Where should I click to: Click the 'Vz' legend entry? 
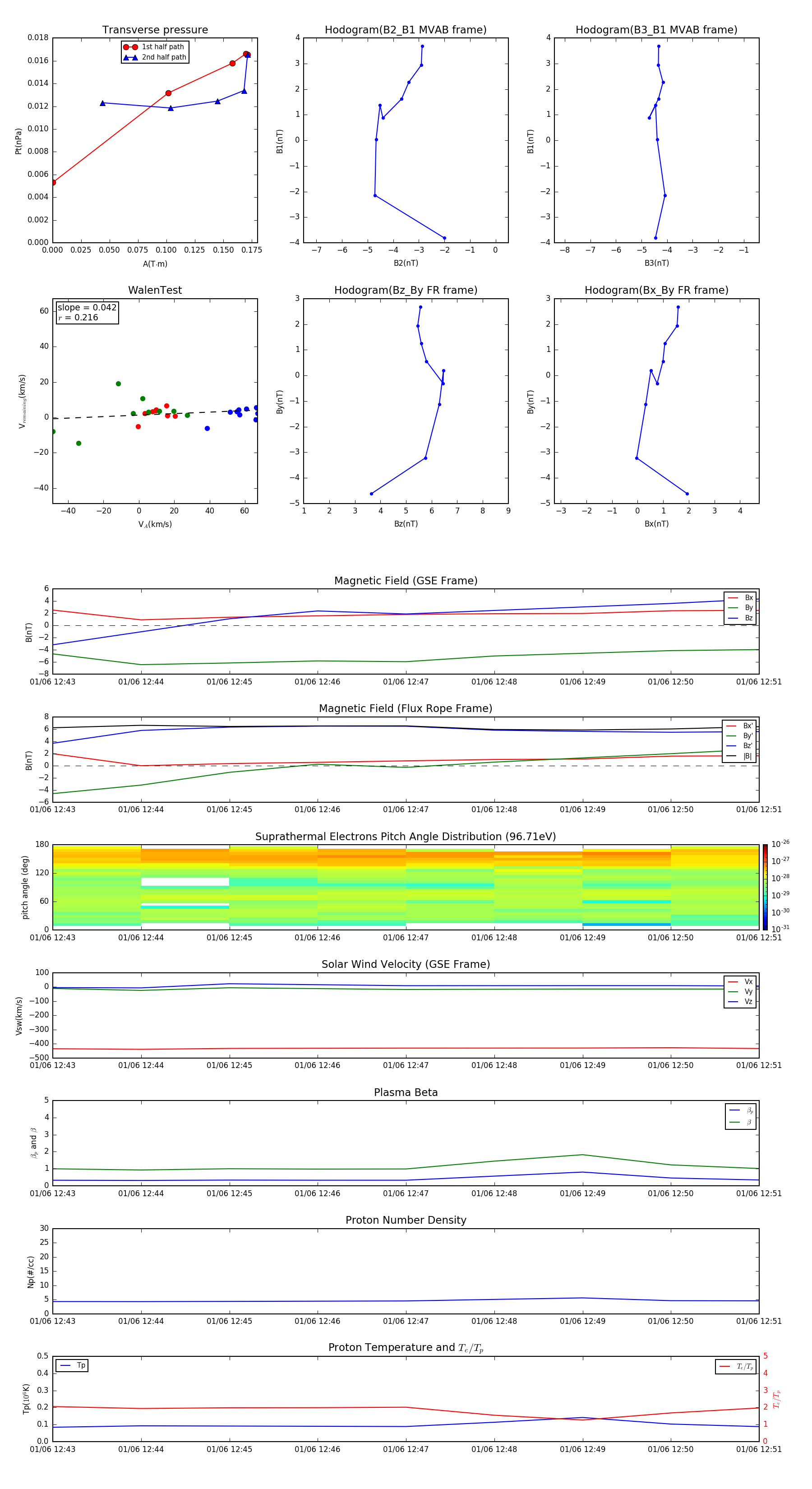tap(740, 1002)
